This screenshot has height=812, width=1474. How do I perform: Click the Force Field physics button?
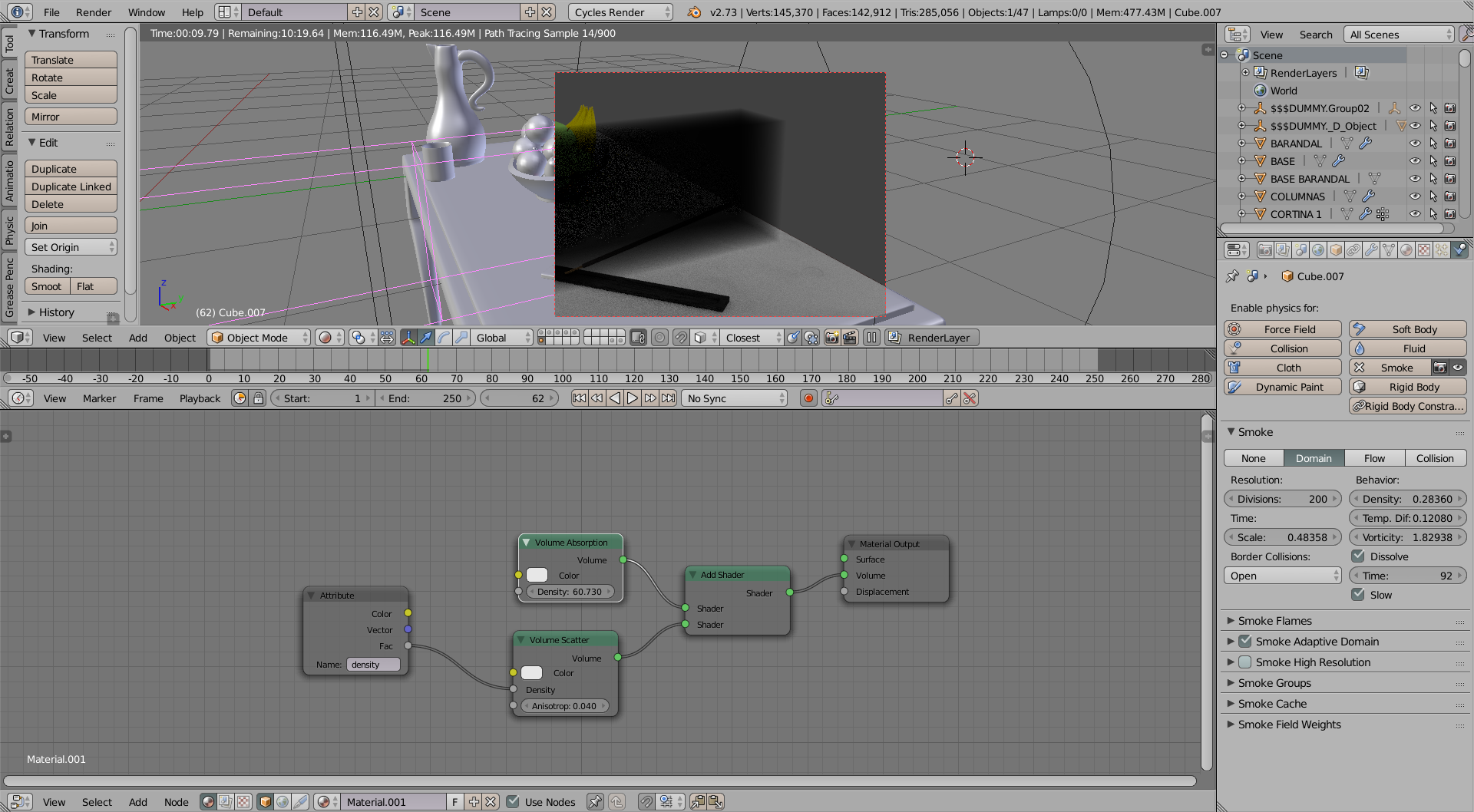click(x=1282, y=329)
